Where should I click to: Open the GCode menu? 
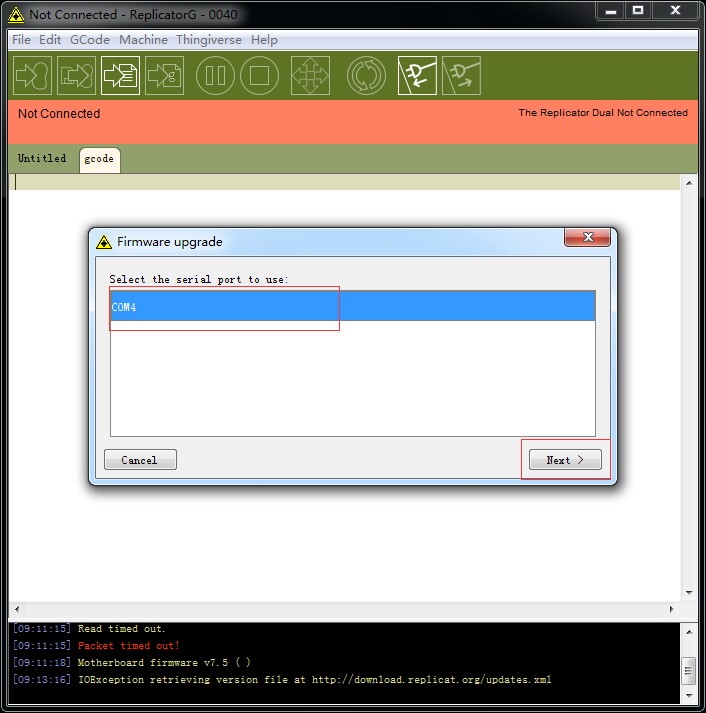(x=90, y=40)
